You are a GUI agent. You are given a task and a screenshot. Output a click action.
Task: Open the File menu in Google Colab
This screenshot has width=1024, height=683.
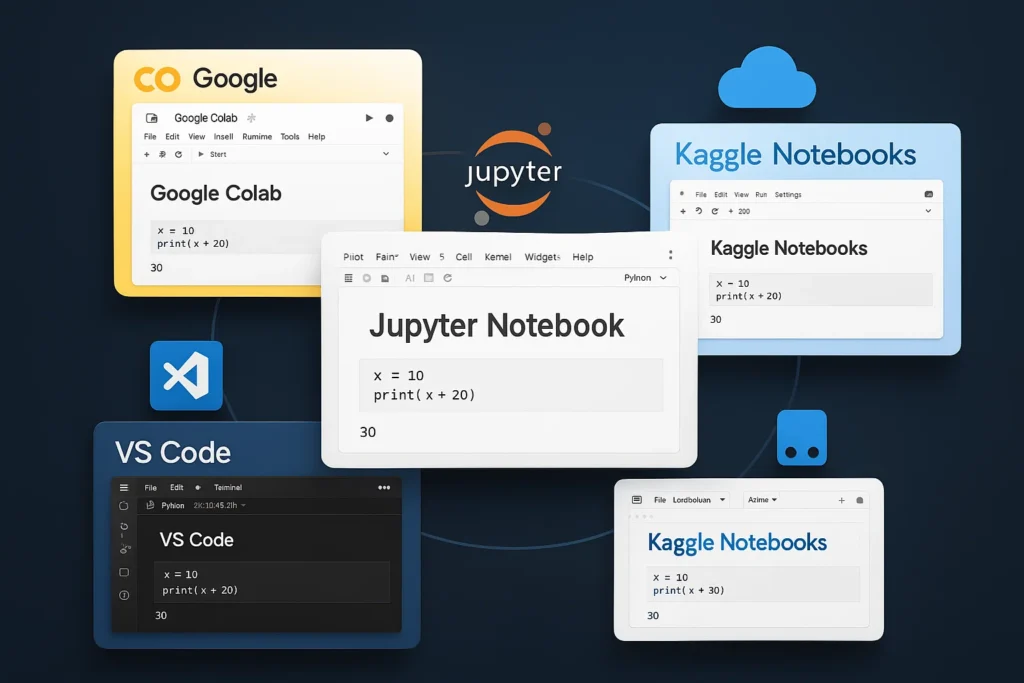click(x=150, y=136)
